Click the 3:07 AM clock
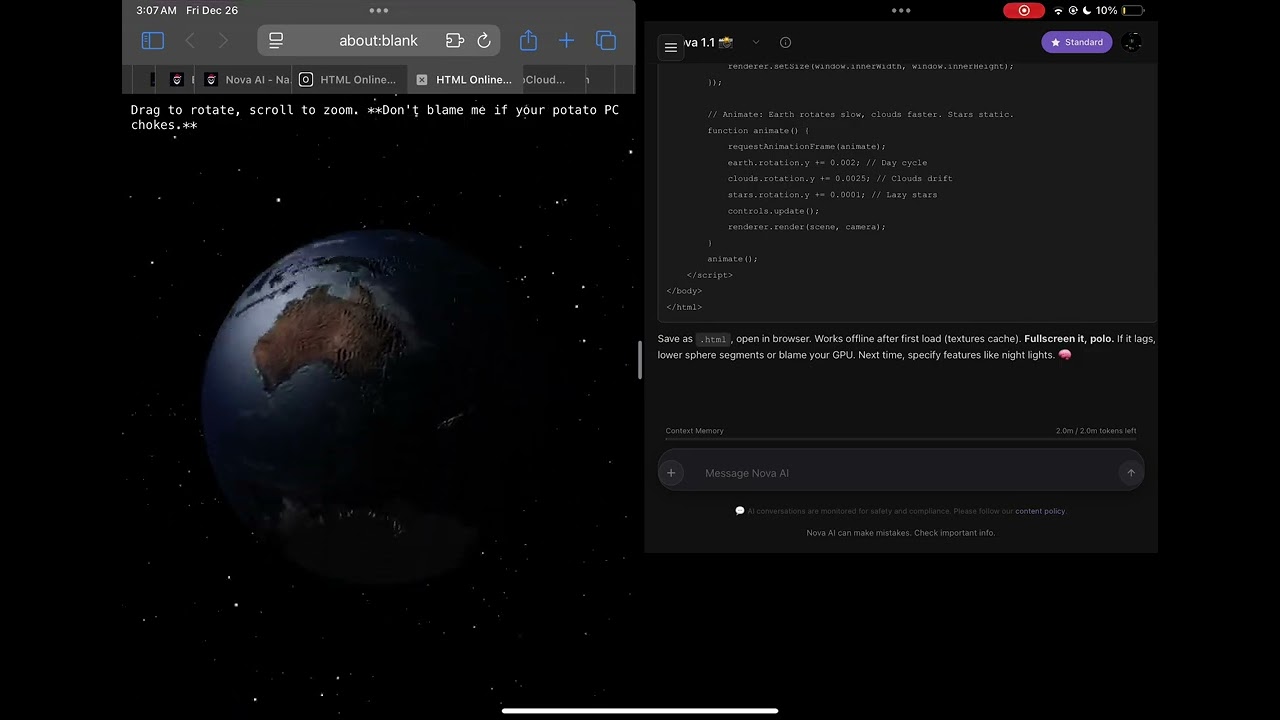This screenshot has height=720, width=1280. coord(156,10)
